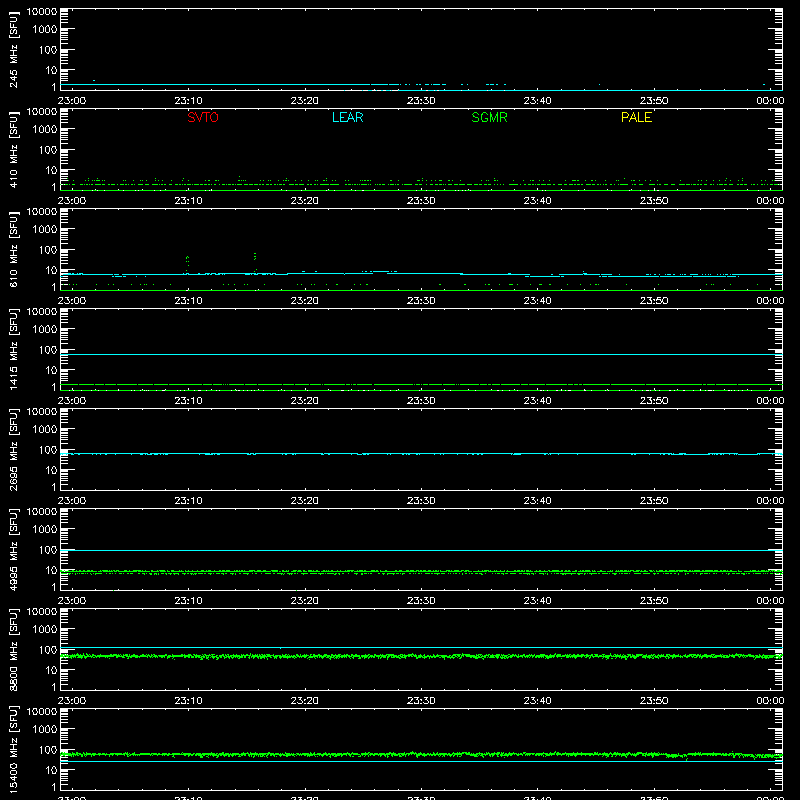Click the 100 value on the 610 MHz axis
The width and height of the screenshot is (800, 800).
click(48, 250)
